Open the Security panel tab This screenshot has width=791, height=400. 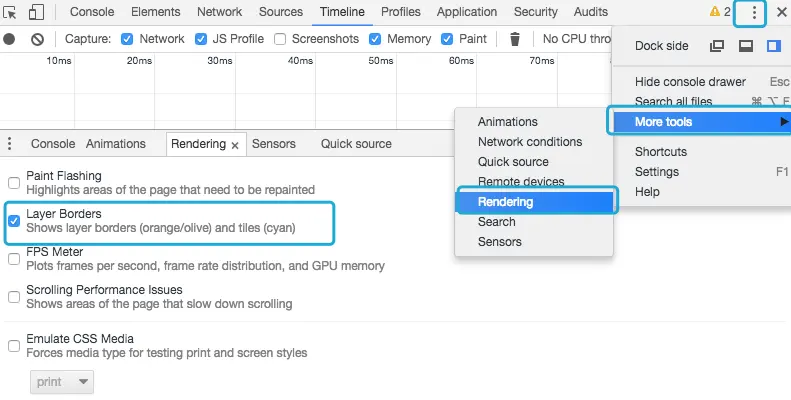[x=535, y=12]
